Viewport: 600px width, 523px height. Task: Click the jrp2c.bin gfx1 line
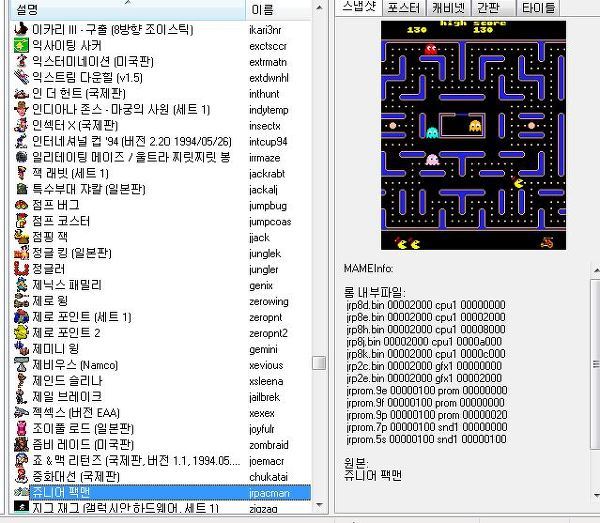pyautogui.click(x=424, y=366)
